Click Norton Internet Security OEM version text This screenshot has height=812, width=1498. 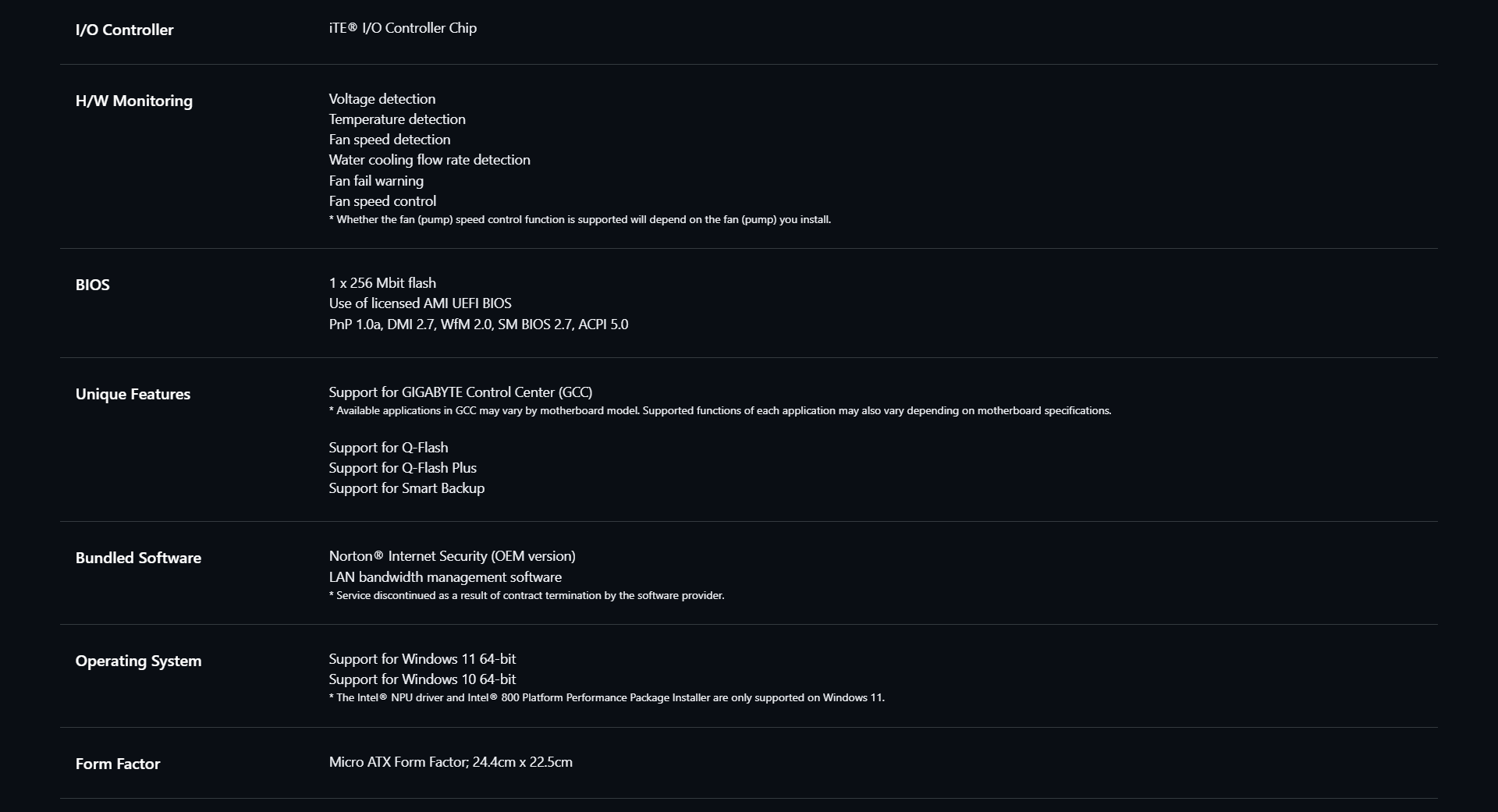coord(452,556)
